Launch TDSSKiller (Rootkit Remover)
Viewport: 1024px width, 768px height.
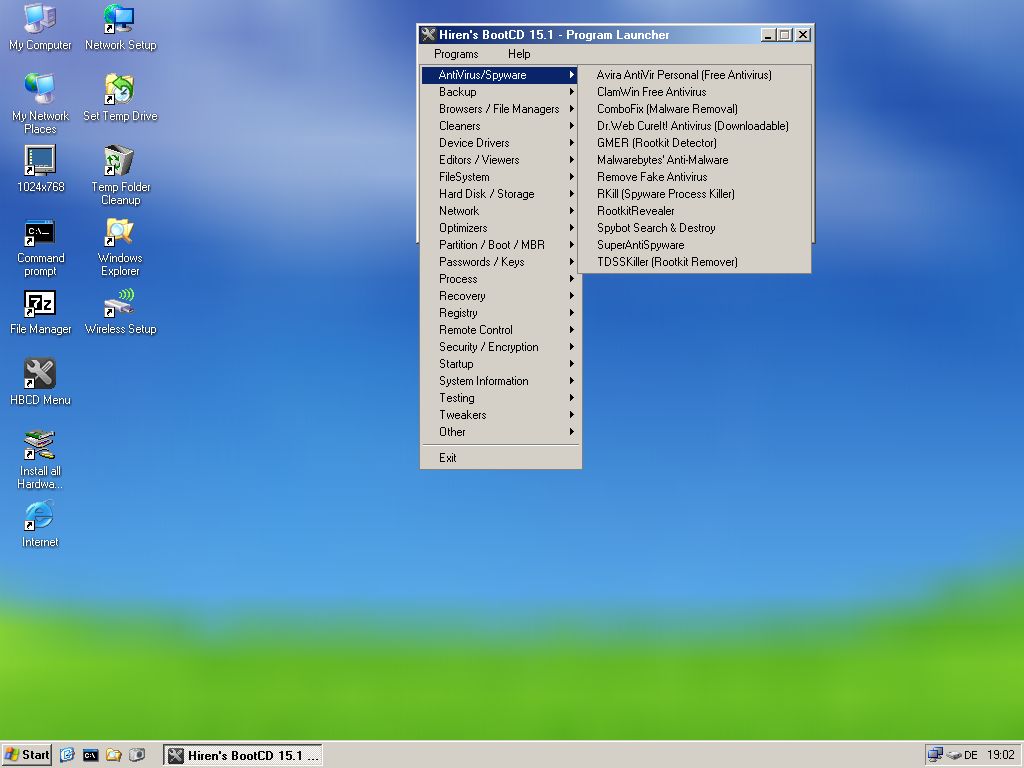click(694, 262)
